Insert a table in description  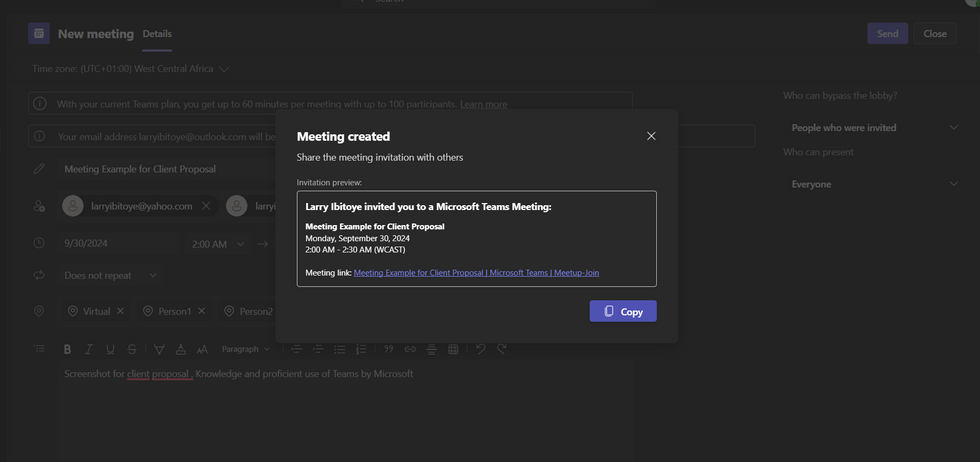[x=453, y=349]
